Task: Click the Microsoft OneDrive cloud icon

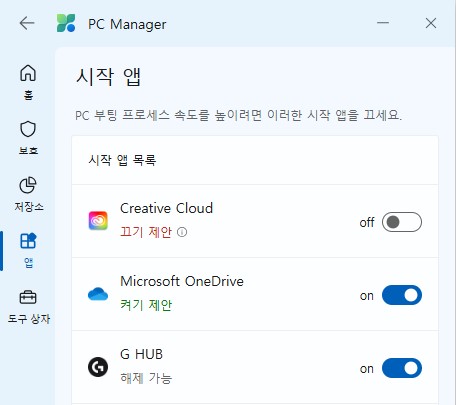Action: pyautogui.click(x=98, y=294)
